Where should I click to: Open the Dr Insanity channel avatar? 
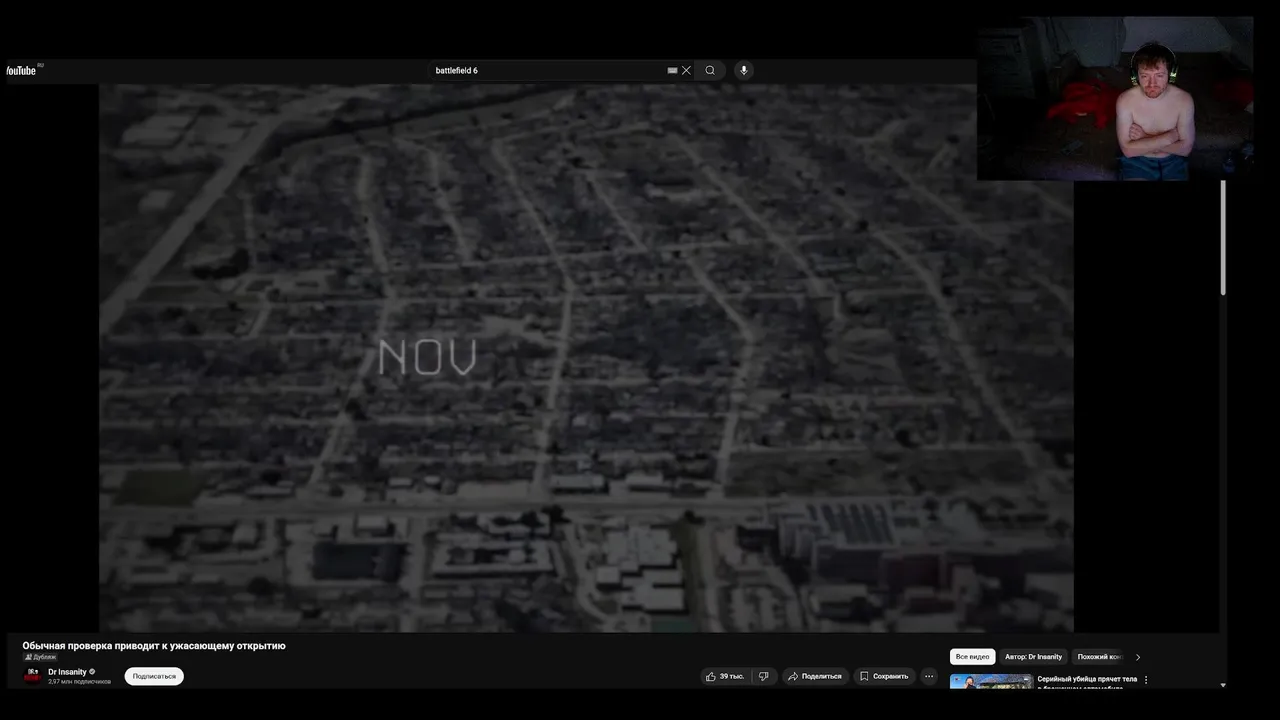(33, 676)
